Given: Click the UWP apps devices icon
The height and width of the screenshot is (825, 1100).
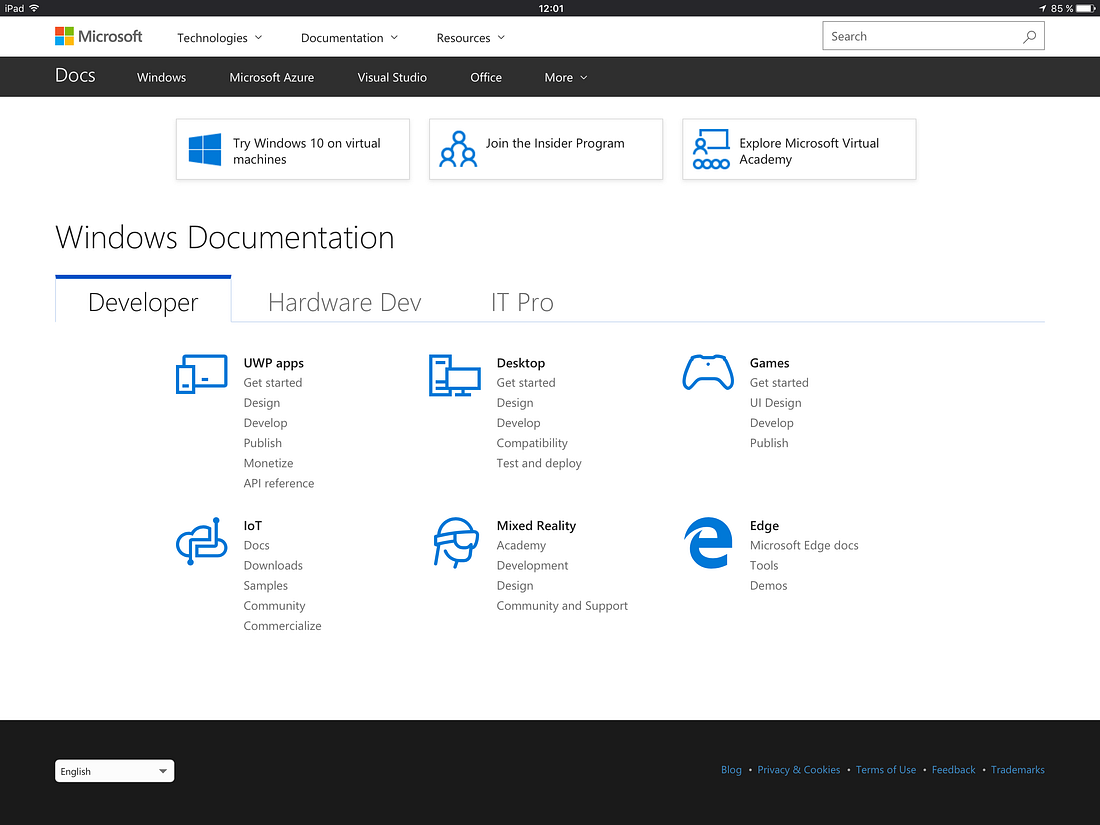Looking at the screenshot, I should [200, 374].
